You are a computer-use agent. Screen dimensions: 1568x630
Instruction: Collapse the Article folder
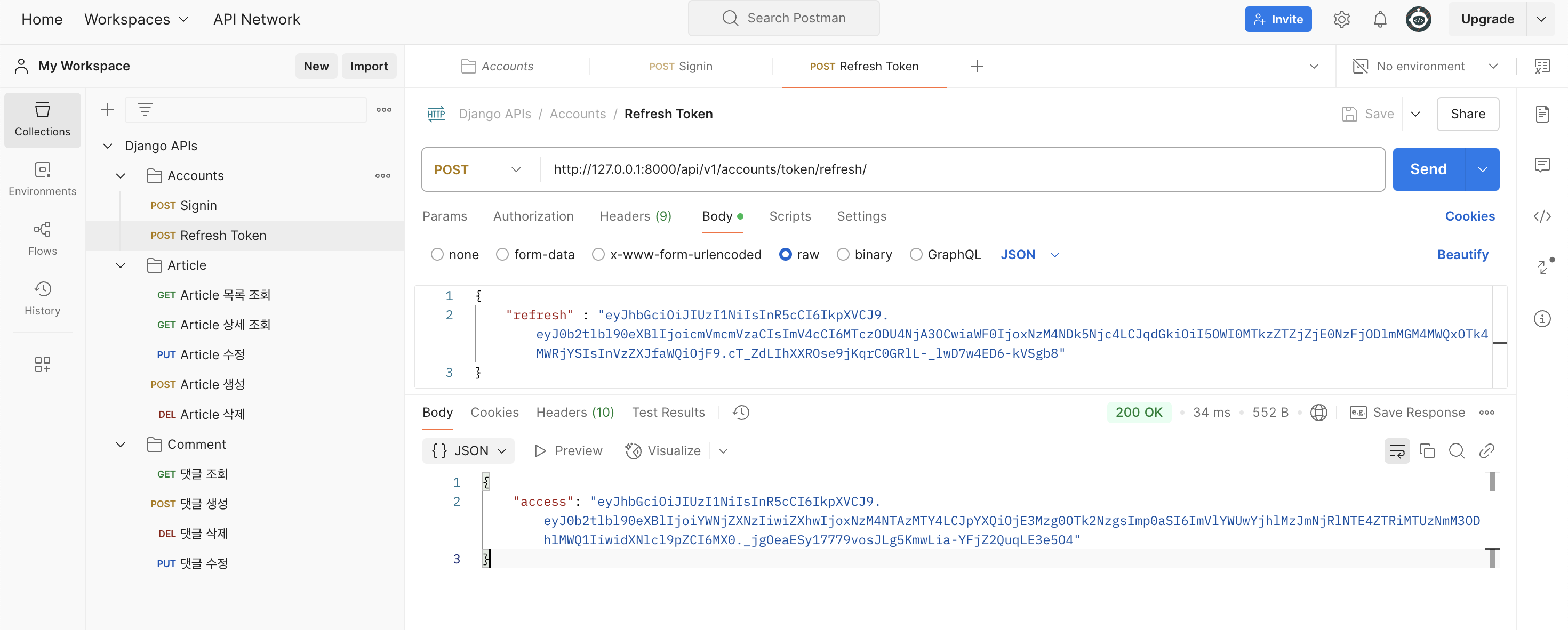(121, 265)
